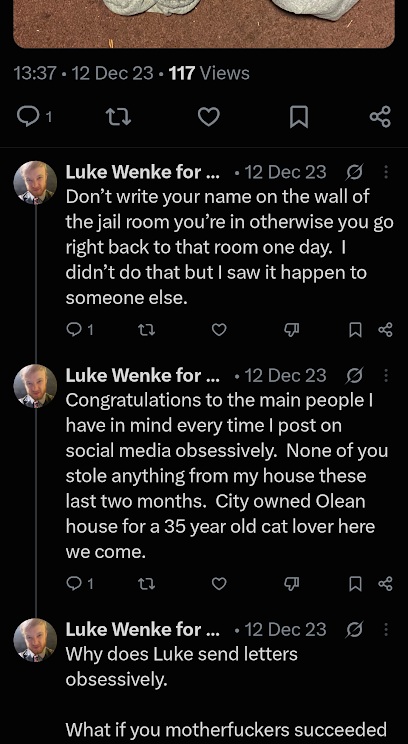Open more options on the letters reply
This screenshot has width=408, height=744.
click(x=386, y=629)
